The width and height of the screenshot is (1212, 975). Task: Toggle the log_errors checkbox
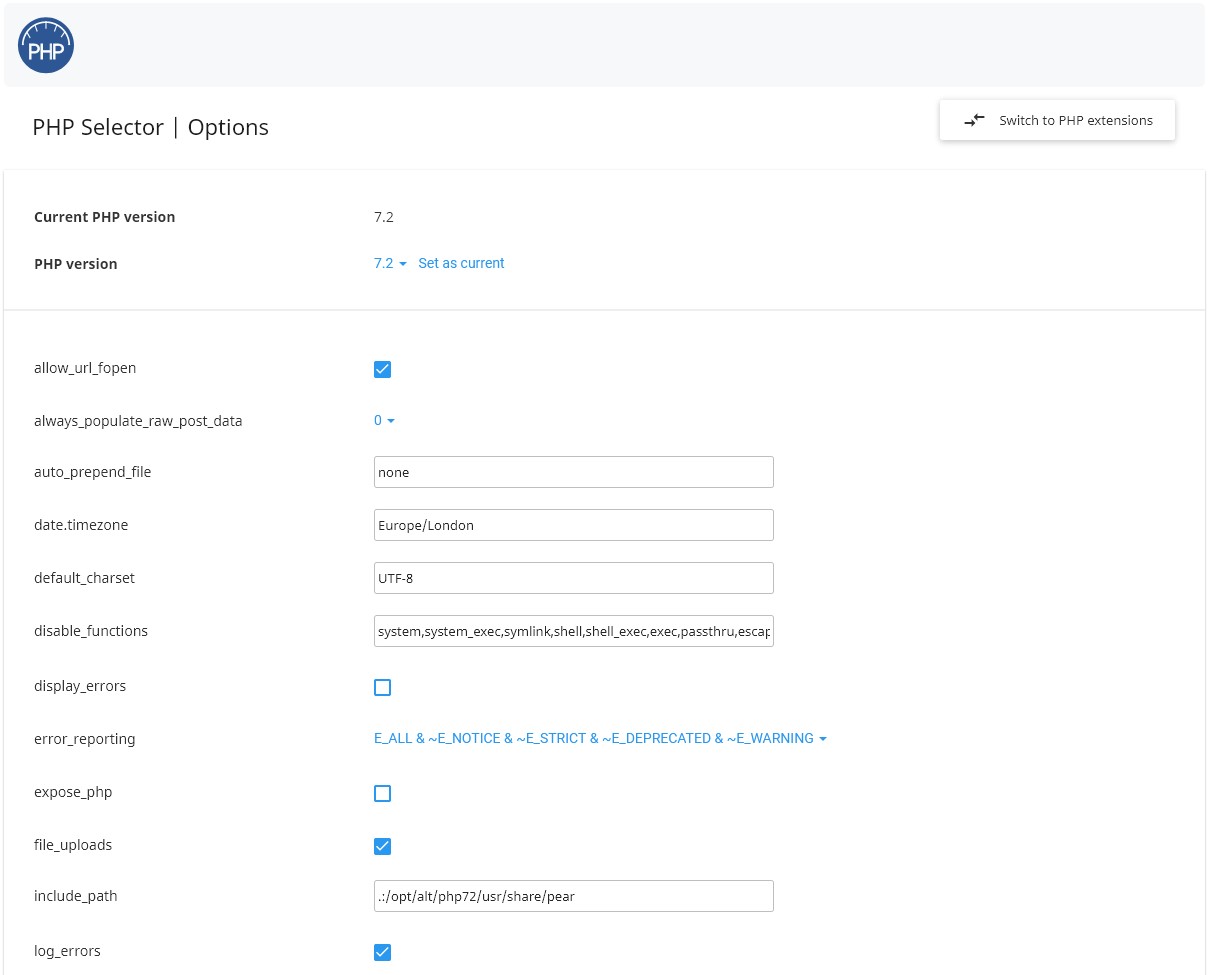[382, 952]
